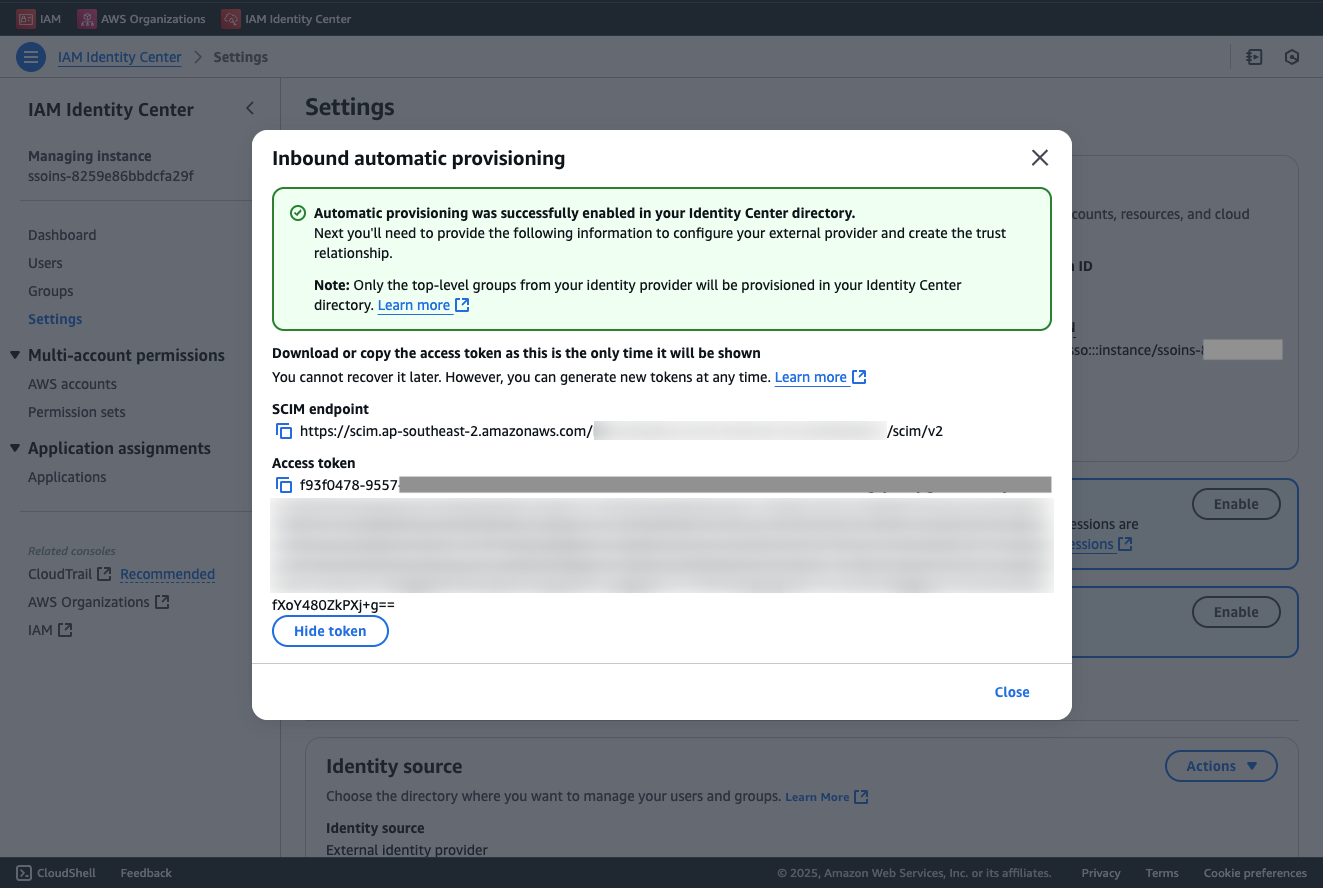This screenshot has width=1323, height=888.
Task: Open Learn more about generating new tokens
Action: 812,377
